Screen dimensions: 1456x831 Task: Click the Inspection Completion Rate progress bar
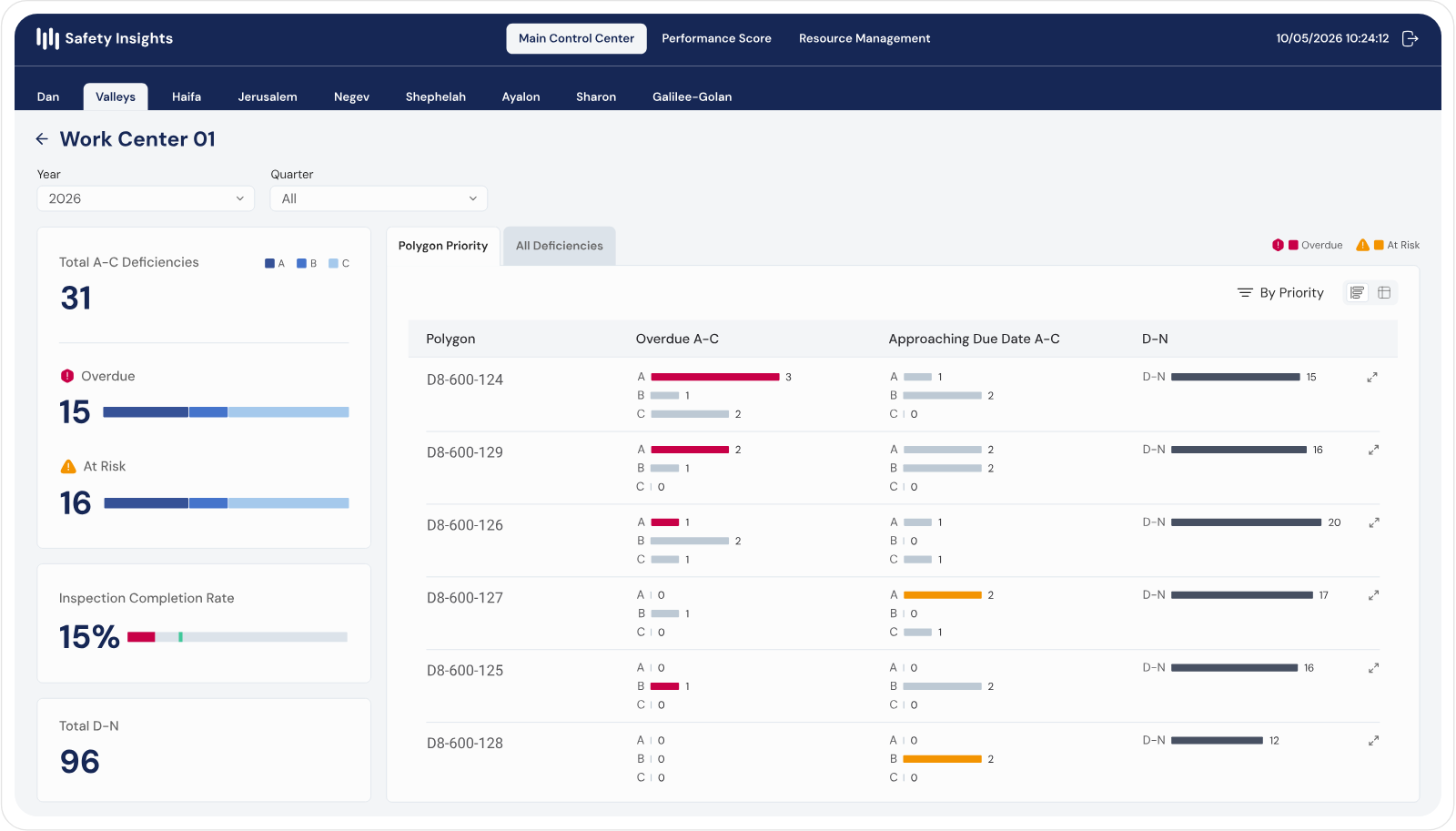tap(238, 637)
